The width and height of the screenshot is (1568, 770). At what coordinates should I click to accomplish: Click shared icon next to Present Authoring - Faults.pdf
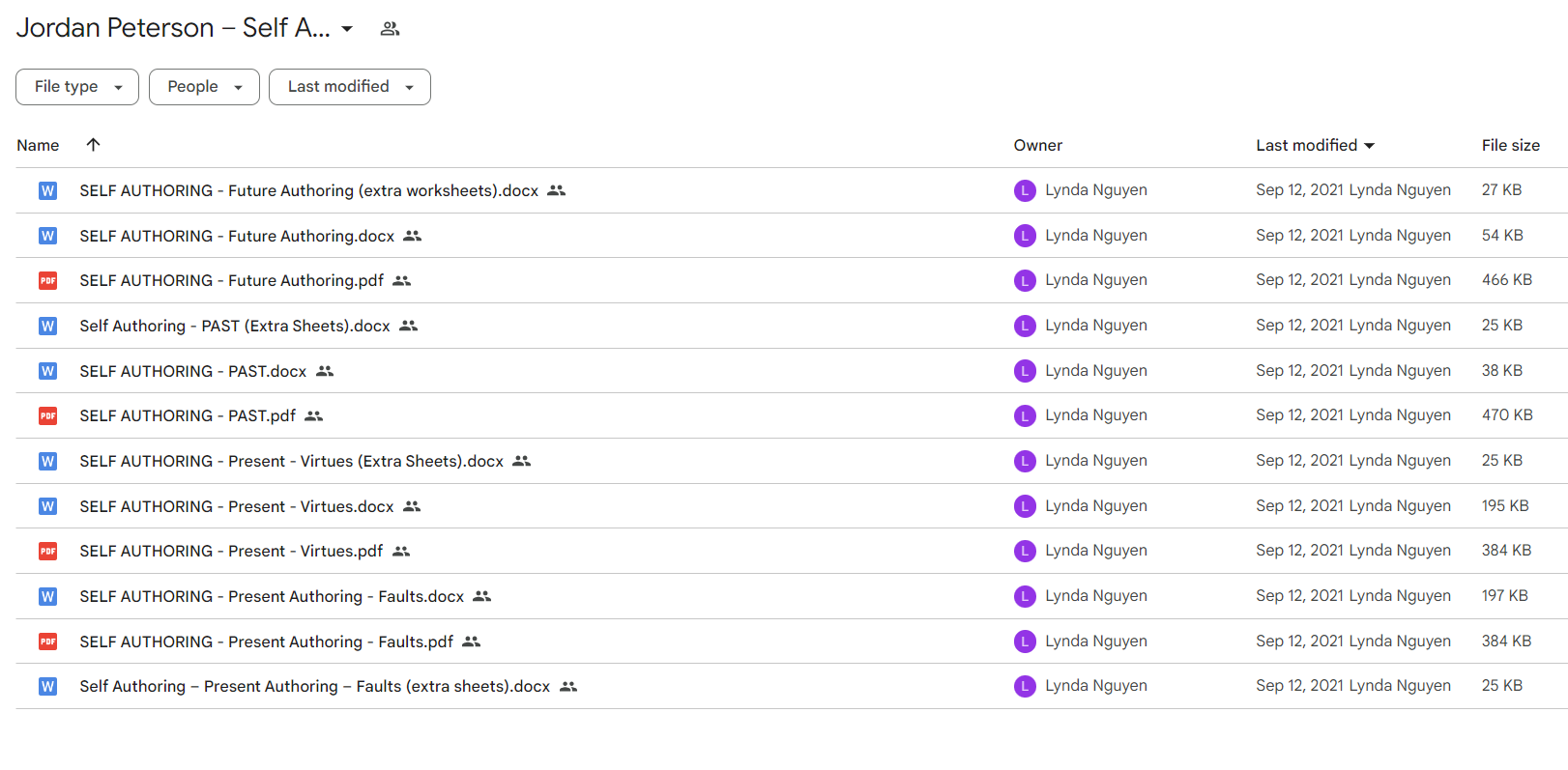471,642
